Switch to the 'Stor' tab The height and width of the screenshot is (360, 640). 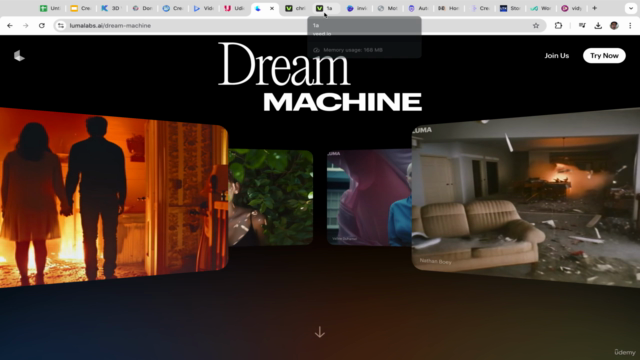coord(510,8)
